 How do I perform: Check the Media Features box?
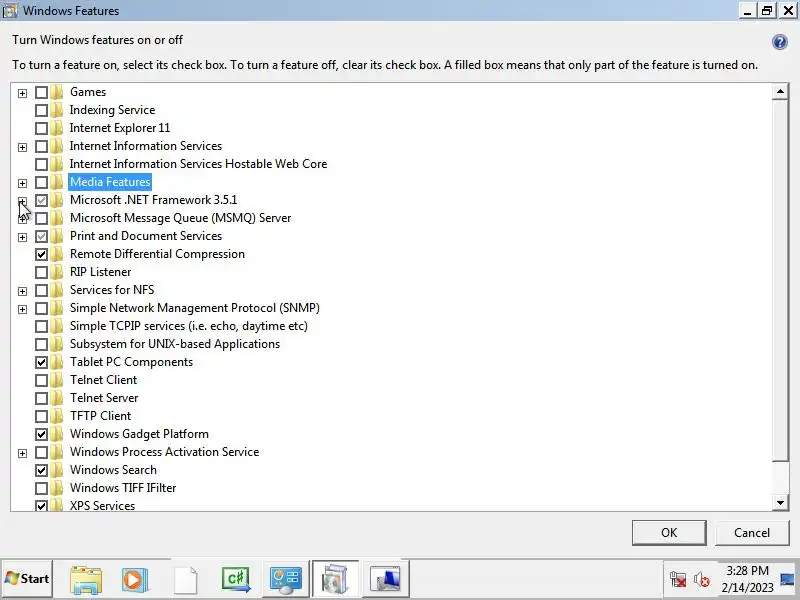pos(41,182)
